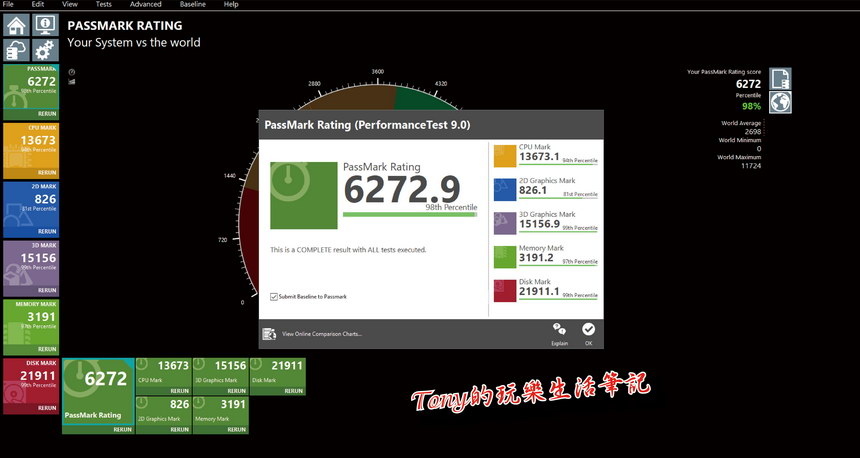Open the Help menu
860x458 pixels.
tap(231, 4)
